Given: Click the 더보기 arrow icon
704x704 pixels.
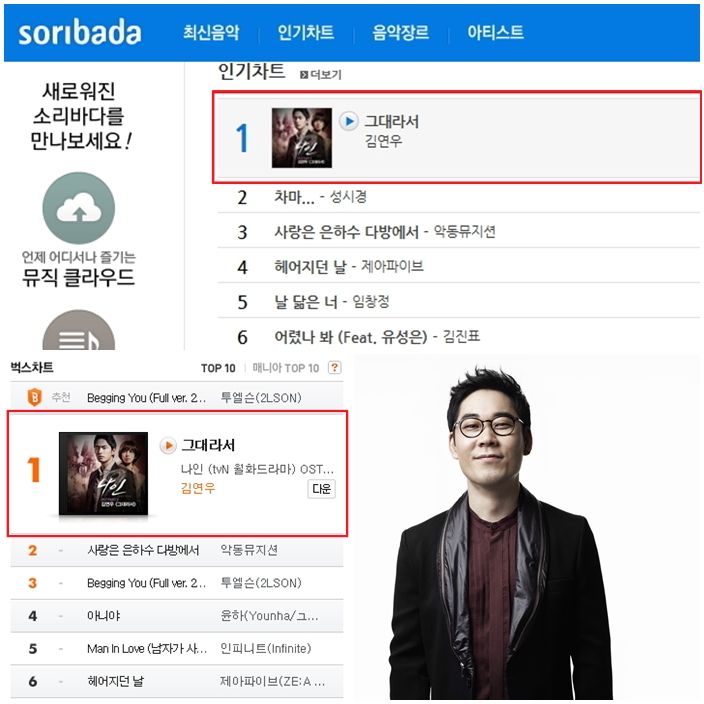Looking at the screenshot, I should click(304, 75).
